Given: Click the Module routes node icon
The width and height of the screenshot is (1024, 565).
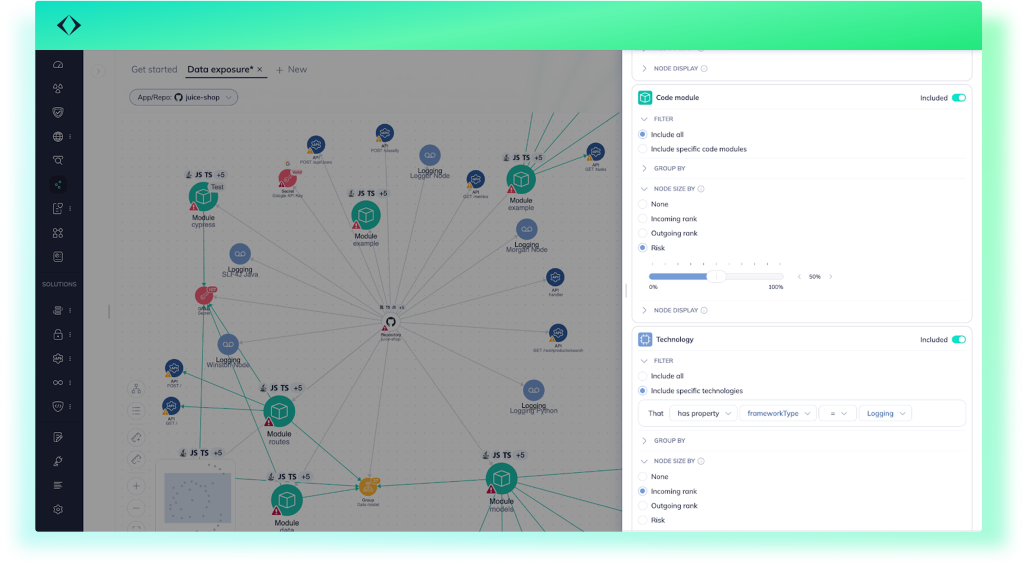Looking at the screenshot, I should (279, 411).
